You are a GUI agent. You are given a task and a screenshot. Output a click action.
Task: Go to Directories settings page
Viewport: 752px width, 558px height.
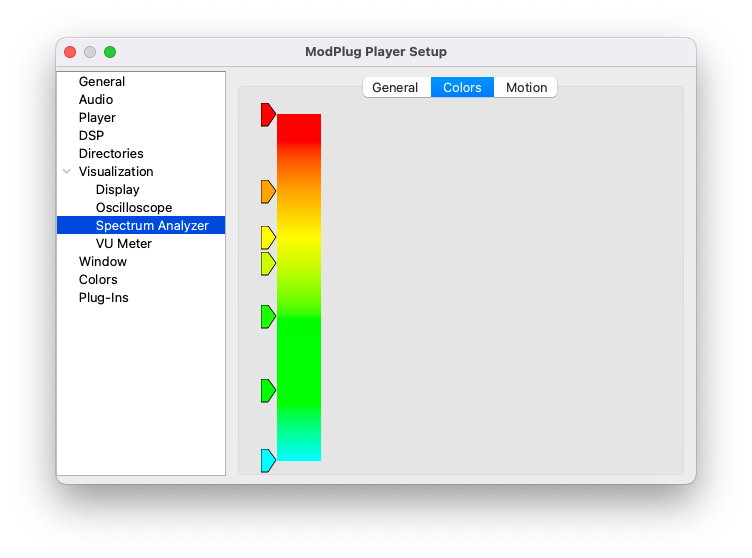pyautogui.click(x=111, y=154)
